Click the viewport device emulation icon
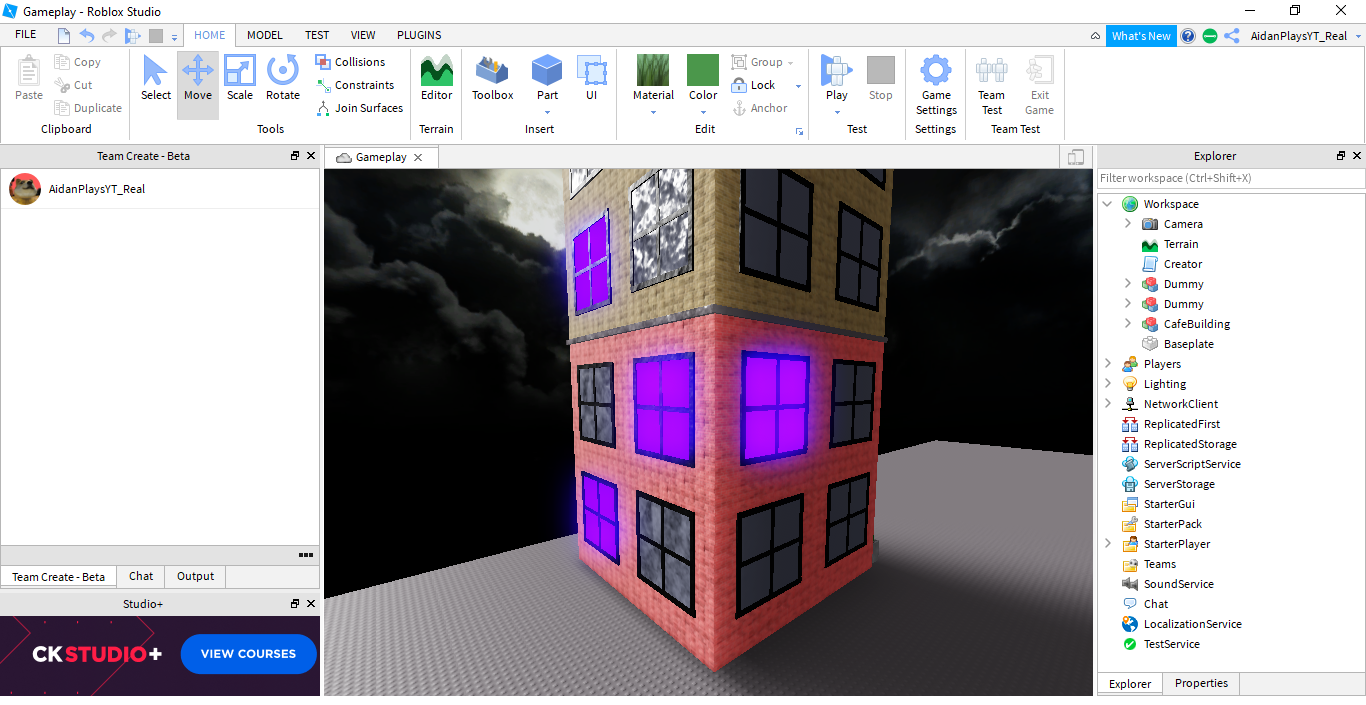The height and width of the screenshot is (705, 1366). (1076, 157)
